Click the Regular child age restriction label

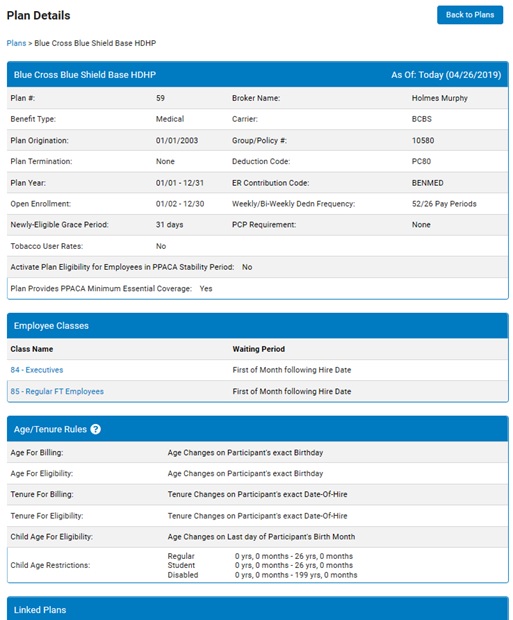pyautogui.click(x=181, y=556)
